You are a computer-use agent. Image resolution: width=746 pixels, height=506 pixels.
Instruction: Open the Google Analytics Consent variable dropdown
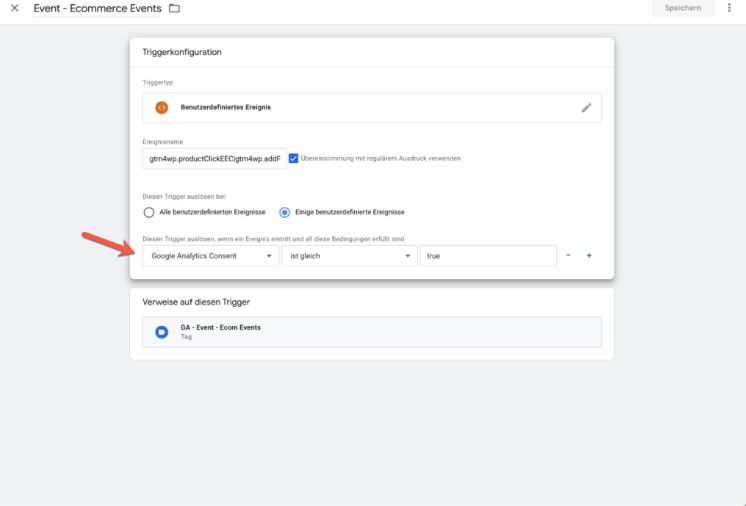pos(211,256)
